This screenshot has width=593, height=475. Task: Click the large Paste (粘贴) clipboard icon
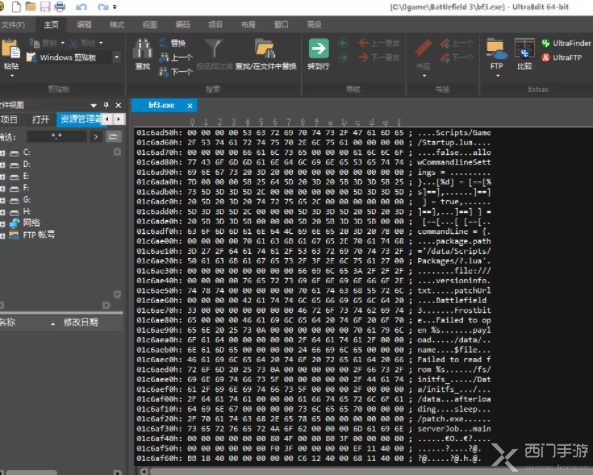[x=11, y=49]
